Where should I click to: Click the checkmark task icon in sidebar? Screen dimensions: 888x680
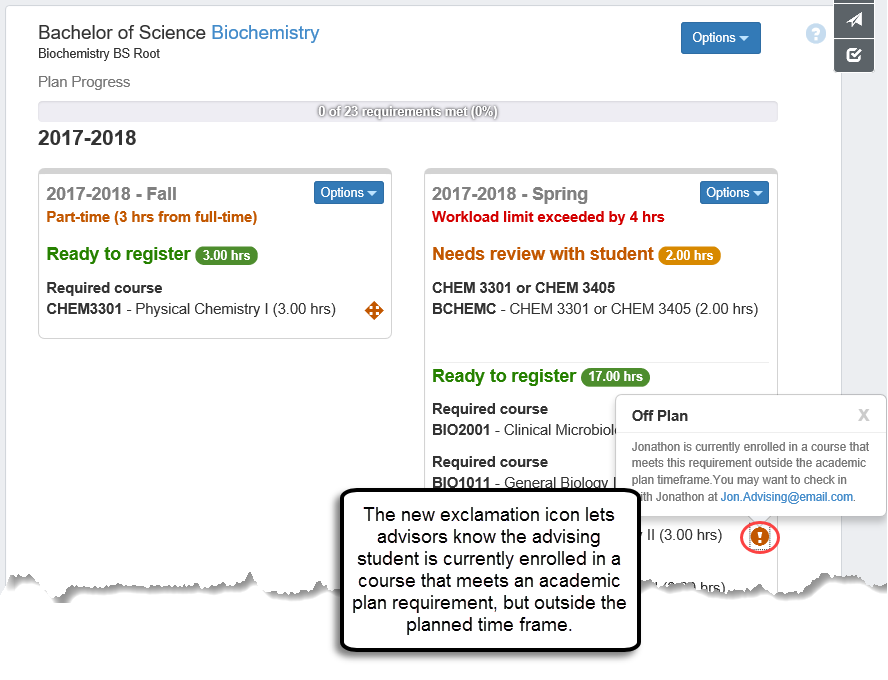pyautogui.click(x=854, y=55)
